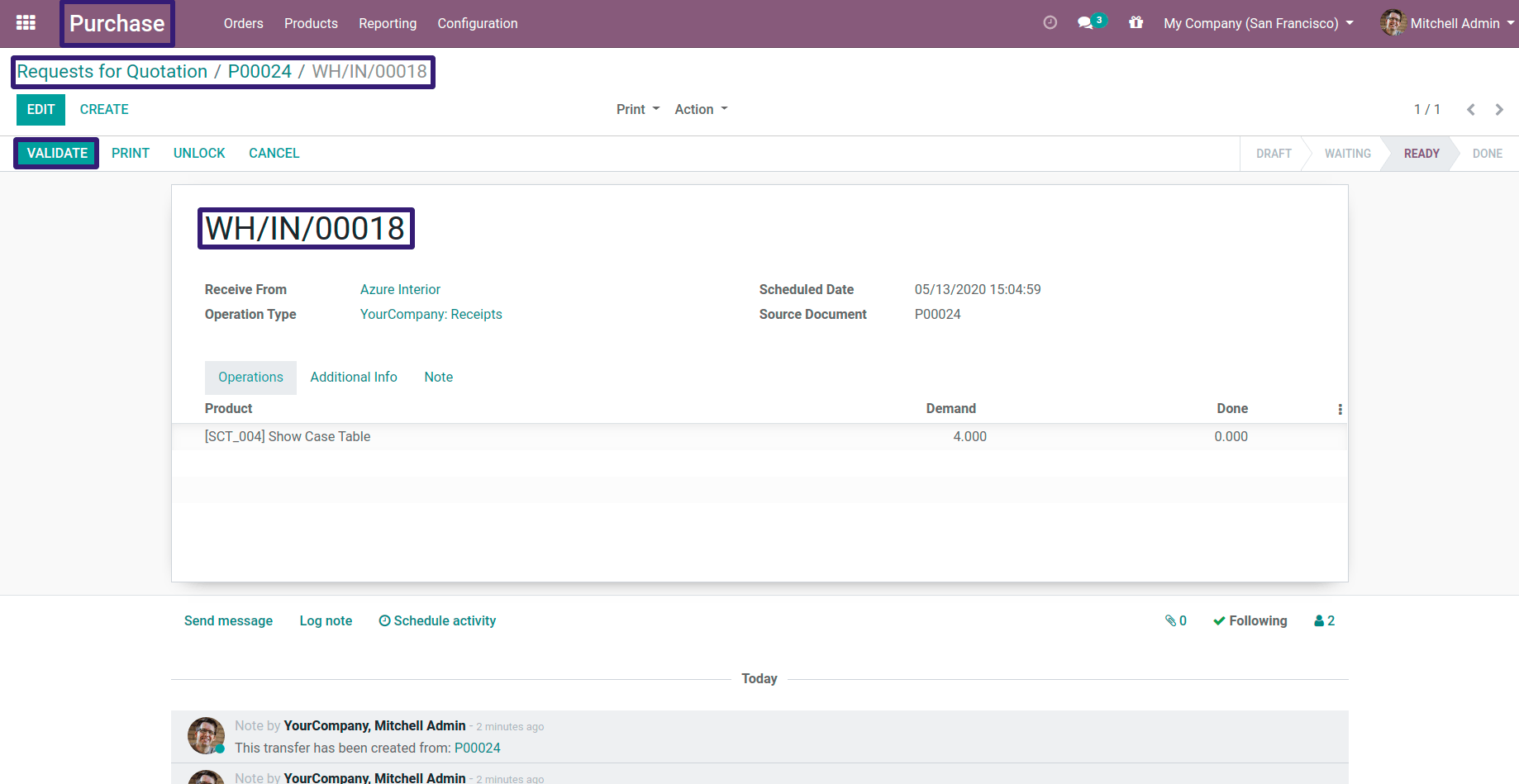Select READY status stage
1519x784 pixels.
[1421, 154]
